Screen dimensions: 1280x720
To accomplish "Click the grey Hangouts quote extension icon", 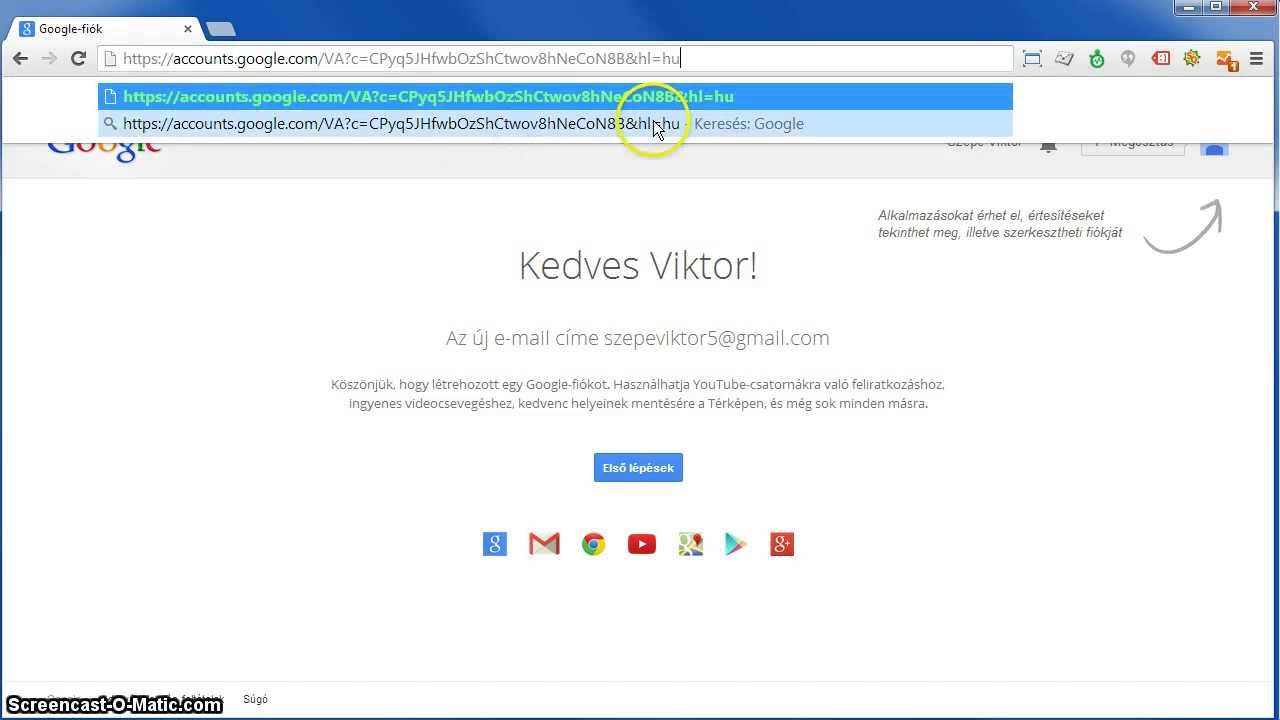I will (x=1128, y=59).
